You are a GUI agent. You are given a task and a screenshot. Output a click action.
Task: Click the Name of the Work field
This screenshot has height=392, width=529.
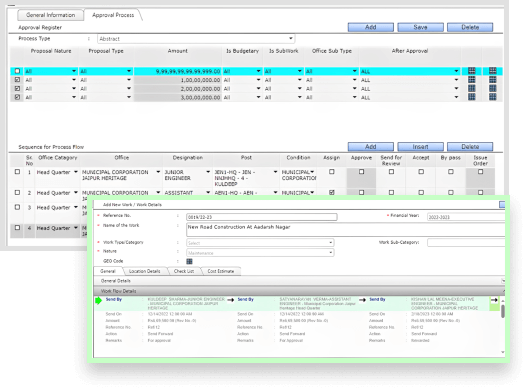[346, 230]
